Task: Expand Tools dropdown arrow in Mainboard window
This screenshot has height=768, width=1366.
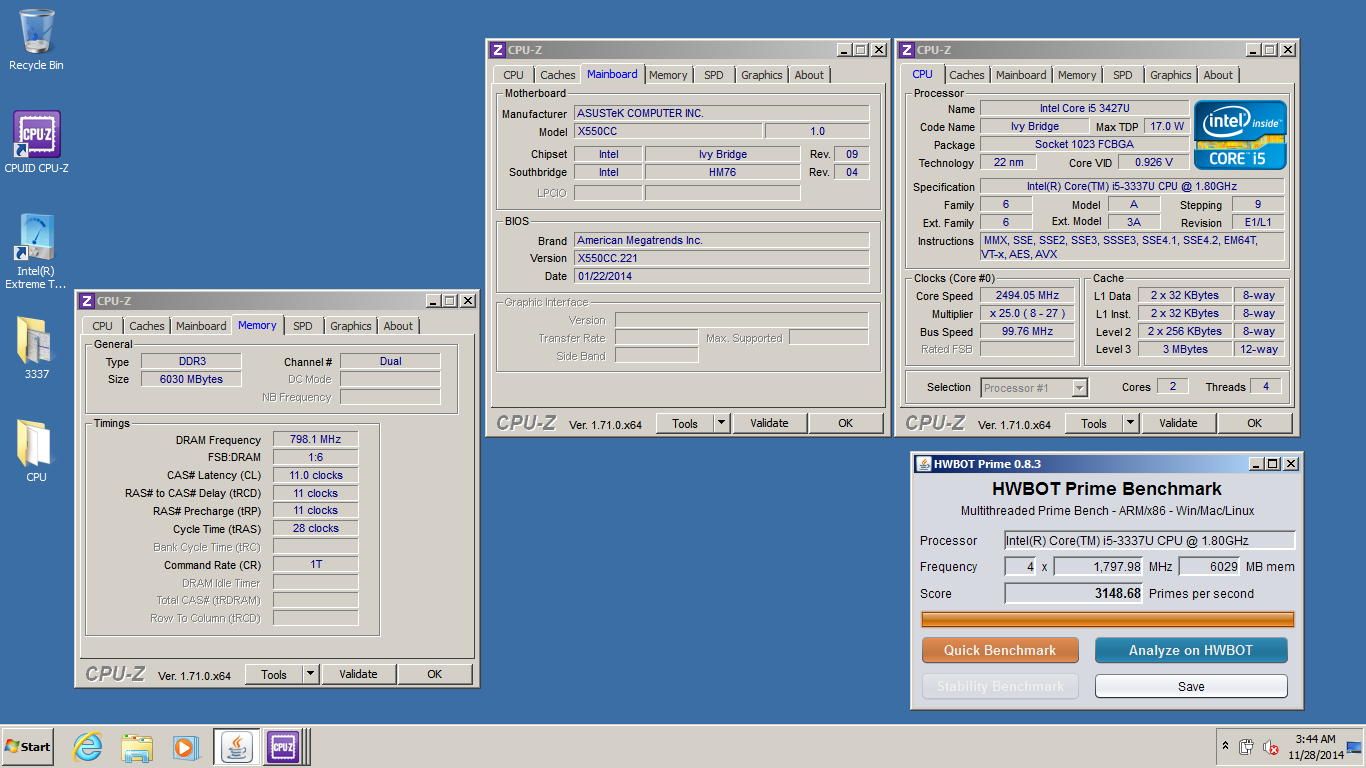Action: 721,424
